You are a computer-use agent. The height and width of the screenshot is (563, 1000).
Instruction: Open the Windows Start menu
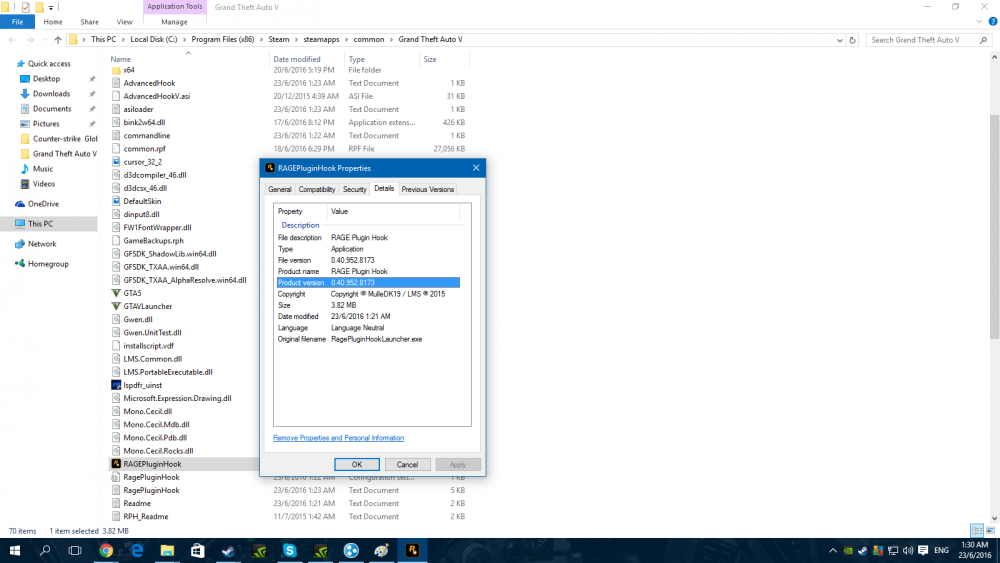click(x=15, y=550)
